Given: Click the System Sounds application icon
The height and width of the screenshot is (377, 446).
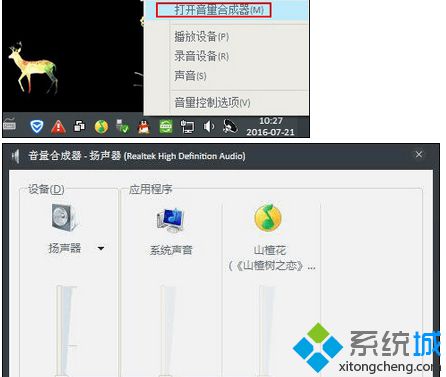Looking at the screenshot, I should 170,220.
